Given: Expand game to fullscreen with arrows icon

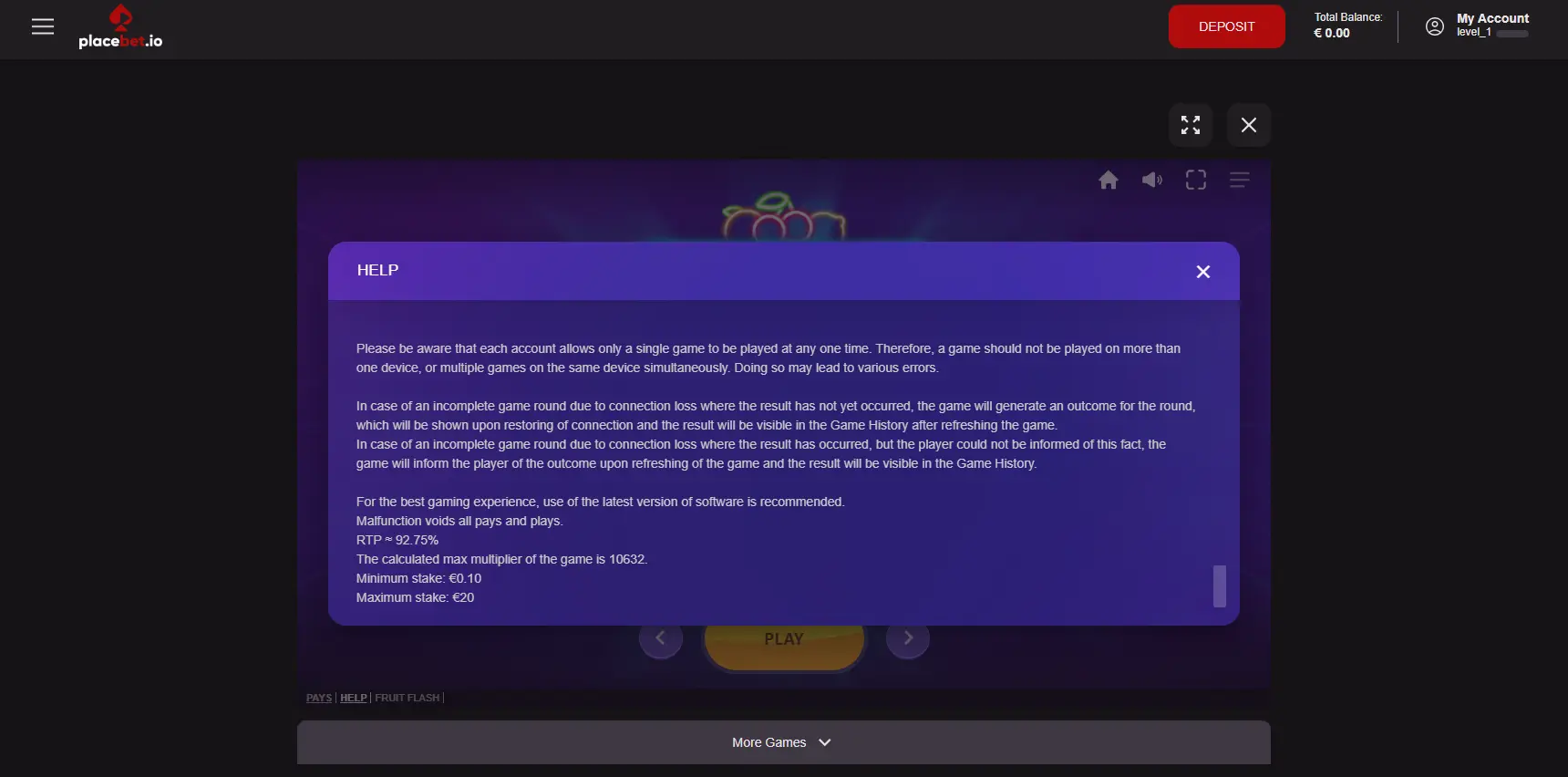Looking at the screenshot, I should point(1191,125).
